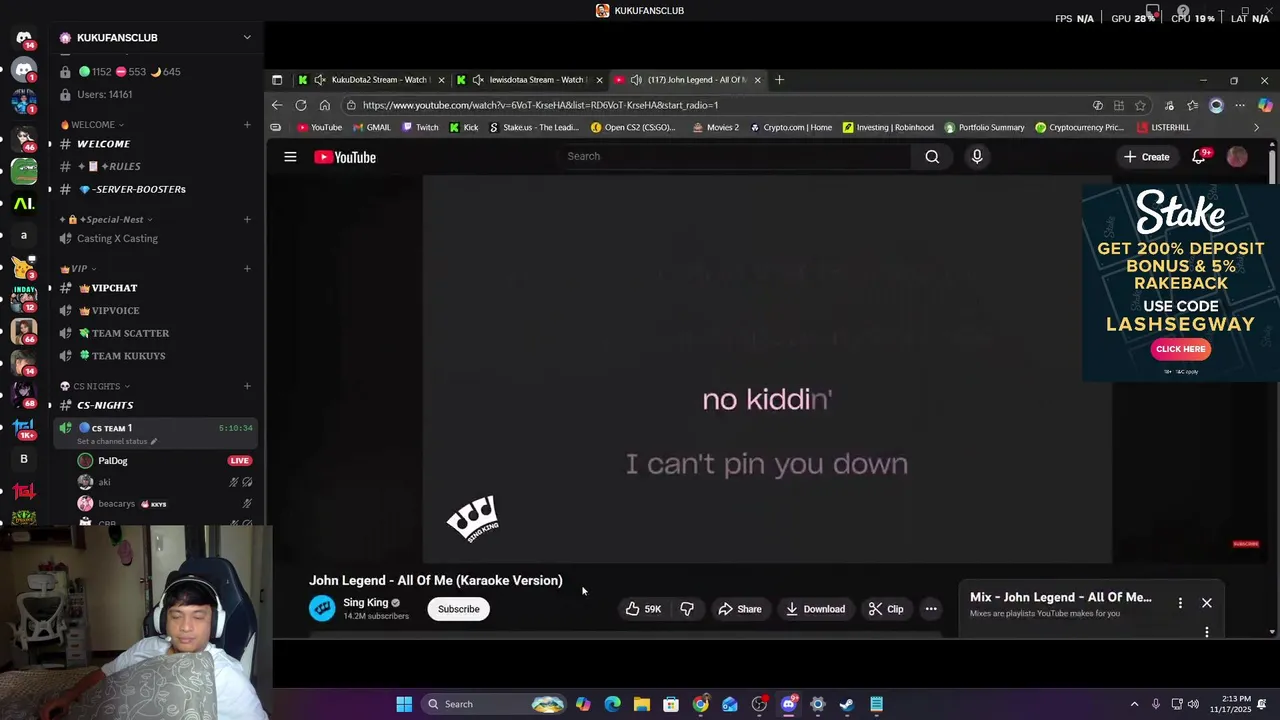The width and height of the screenshot is (1280, 720).
Task: Select PalDog in CS TEAM 1
Action: tap(112, 461)
